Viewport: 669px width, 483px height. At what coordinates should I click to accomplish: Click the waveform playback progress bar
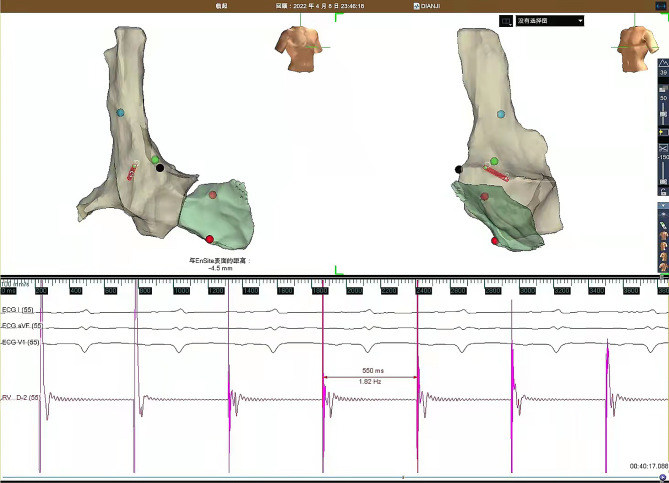click(x=329, y=477)
